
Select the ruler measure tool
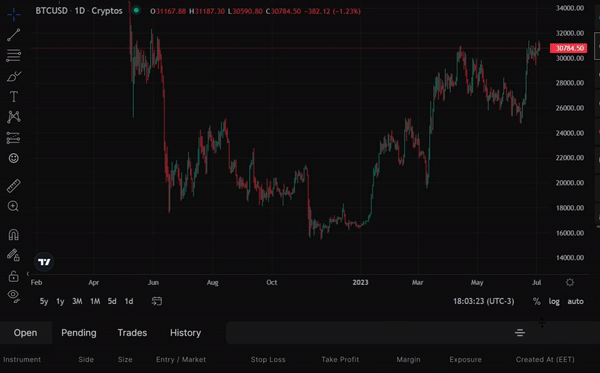[x=13, y=186]
